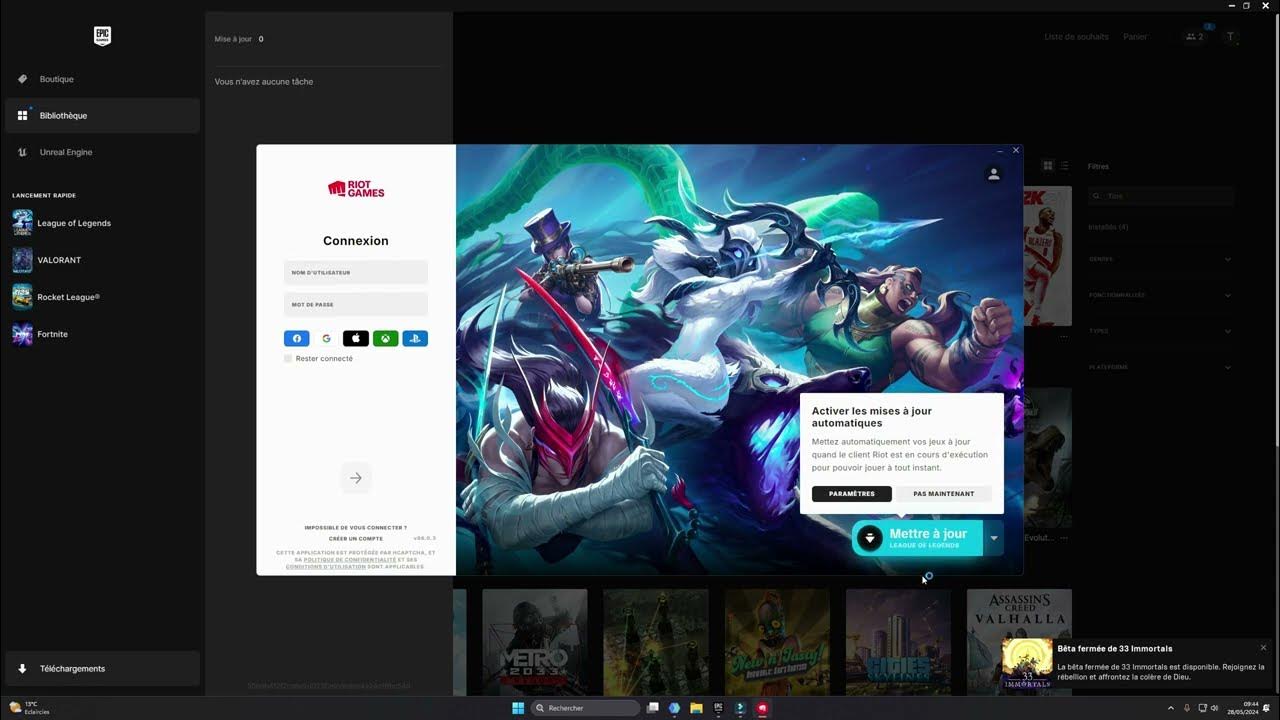This screenshot has height=720, width=1280.
Task: Switch Epic library to list view
Action: [1064, 166]
